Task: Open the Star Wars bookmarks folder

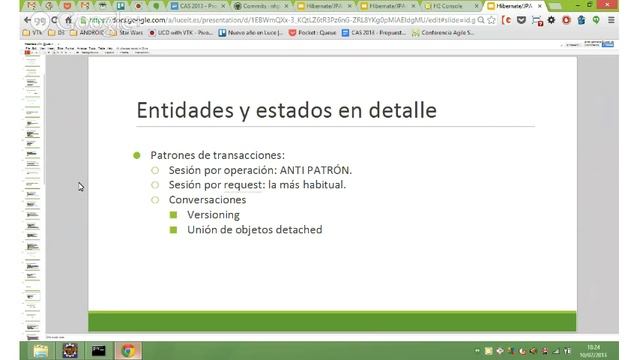Action: pos(127,33)
